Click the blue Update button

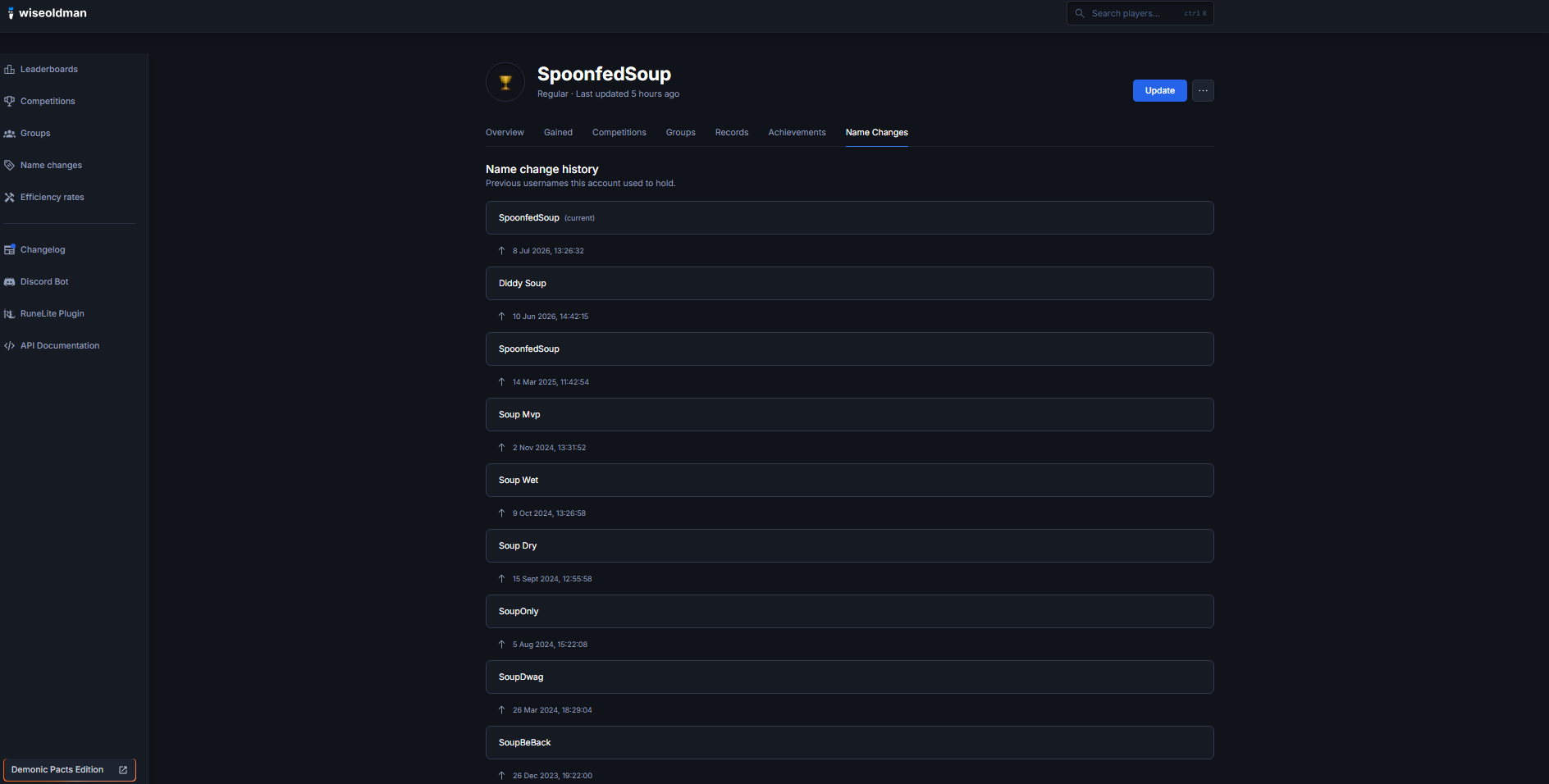point(1159,91)
